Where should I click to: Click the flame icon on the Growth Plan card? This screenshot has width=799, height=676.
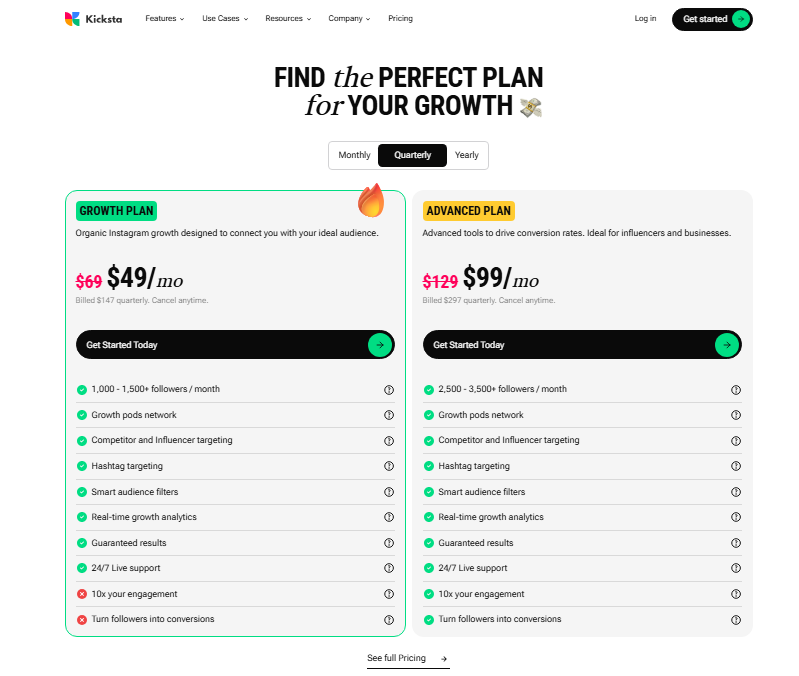coord(371,200)
